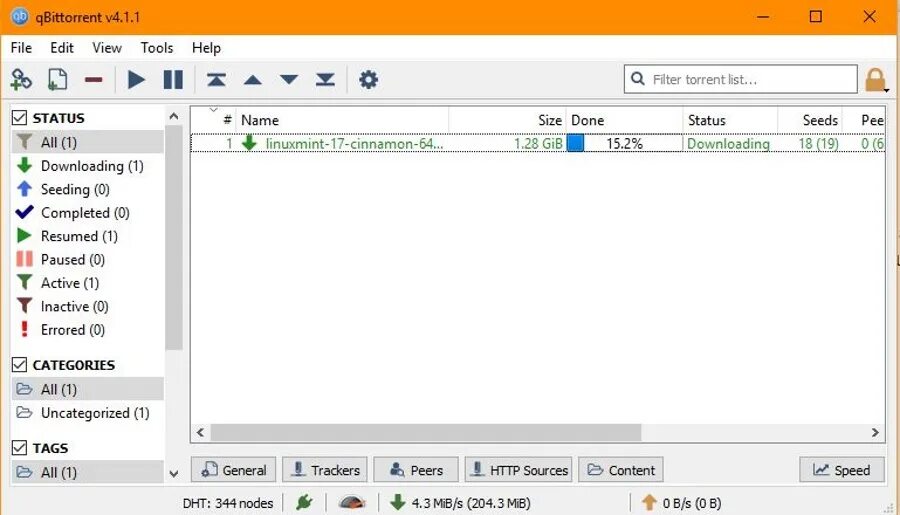Switch to the General tab
This screenshot has width=900, height=515.
pos(234,470)
